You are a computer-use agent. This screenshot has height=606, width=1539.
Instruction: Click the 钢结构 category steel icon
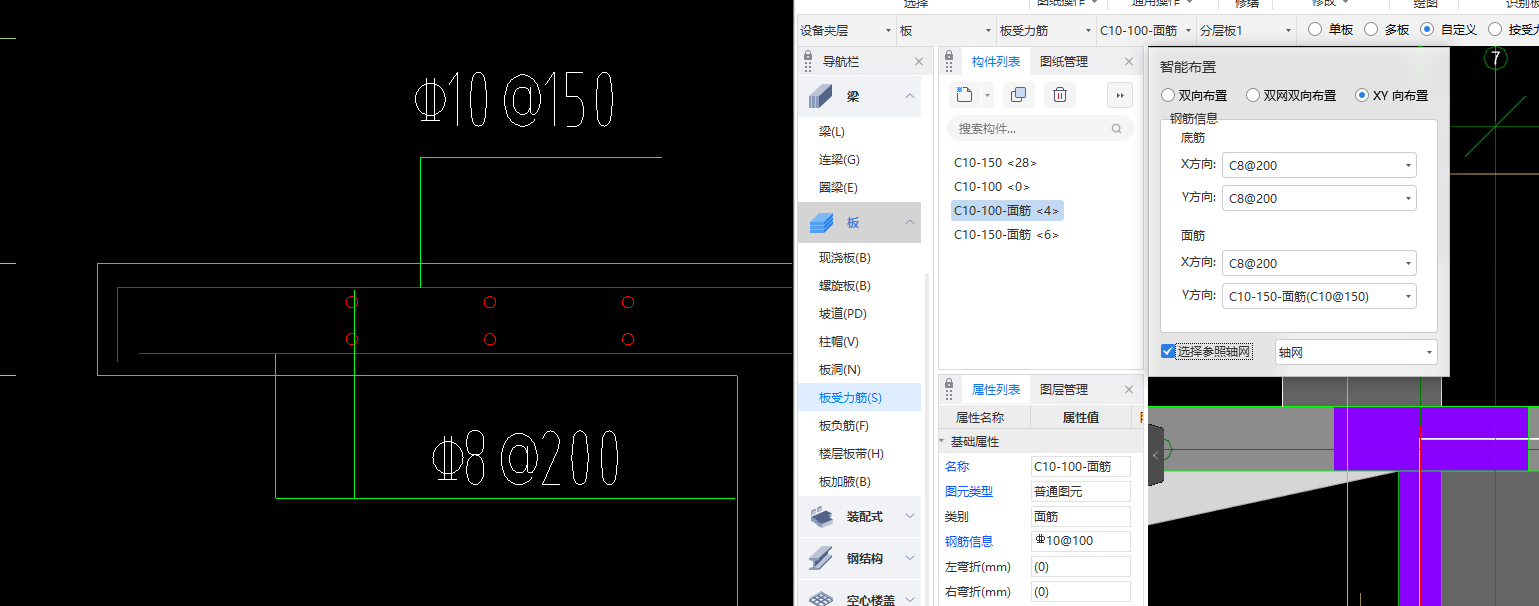[821, 558]
